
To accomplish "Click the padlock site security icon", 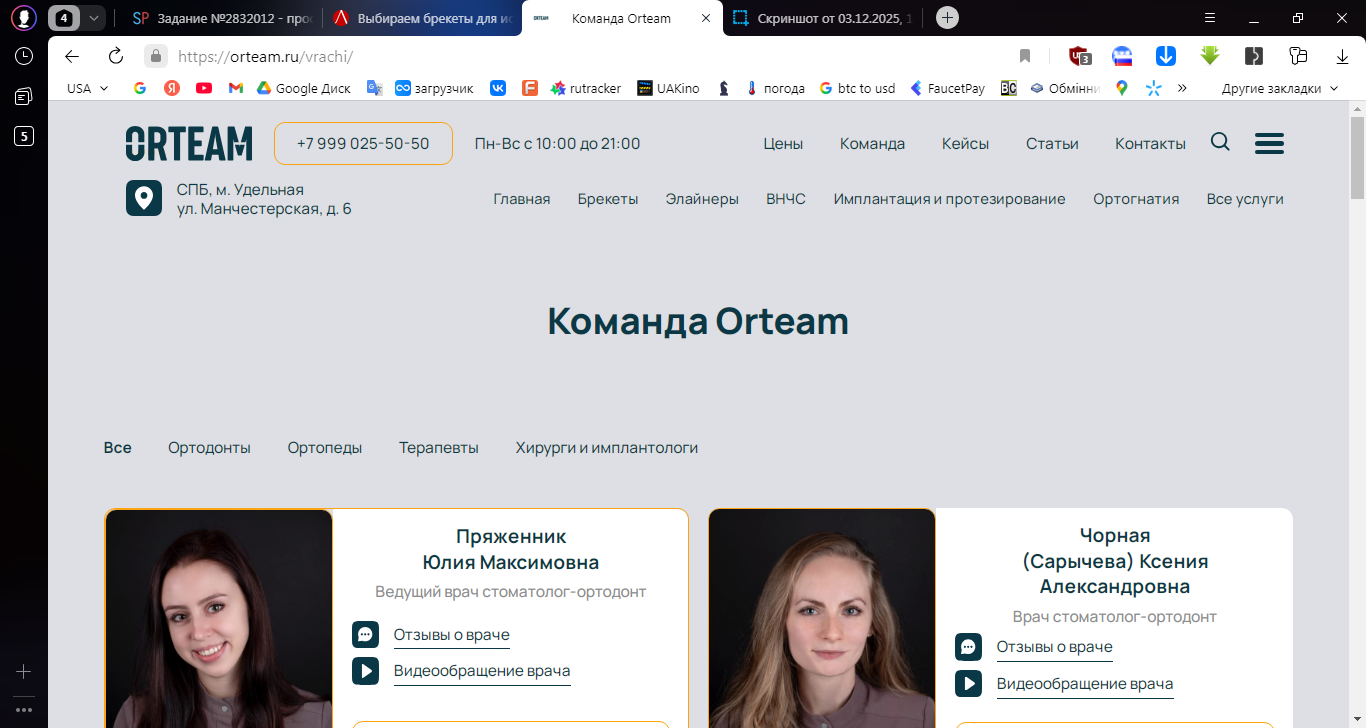I will 155,56.
